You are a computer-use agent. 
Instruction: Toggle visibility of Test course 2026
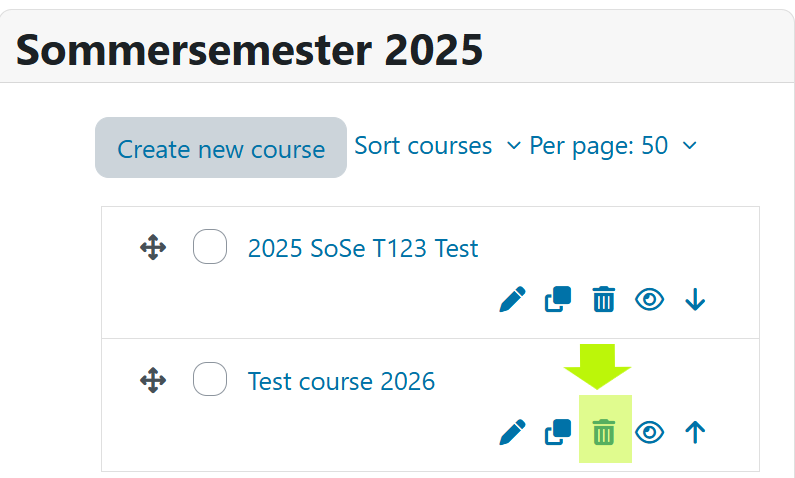pyautogui.click(x=650, y=432)
